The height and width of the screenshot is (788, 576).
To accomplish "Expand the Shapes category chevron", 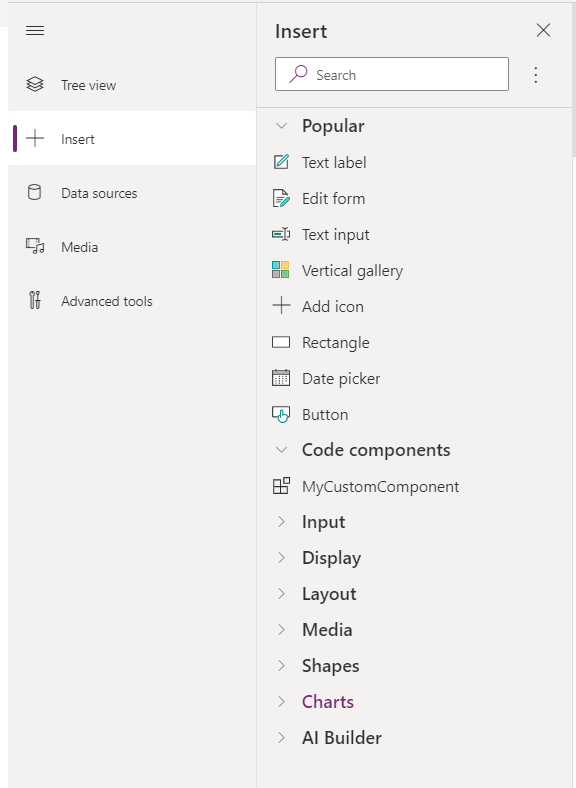I will (x=281, y=665).
